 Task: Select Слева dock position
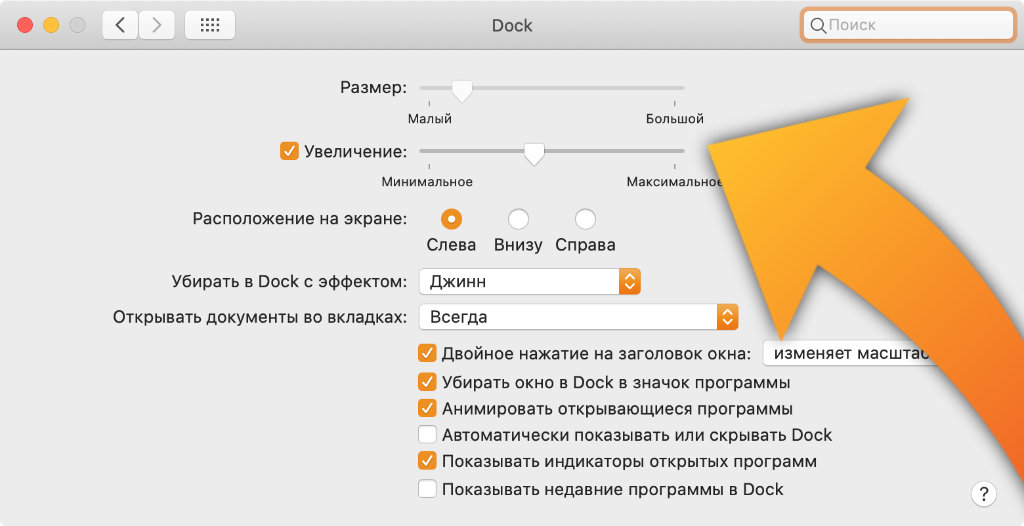[x=451, y=219]
